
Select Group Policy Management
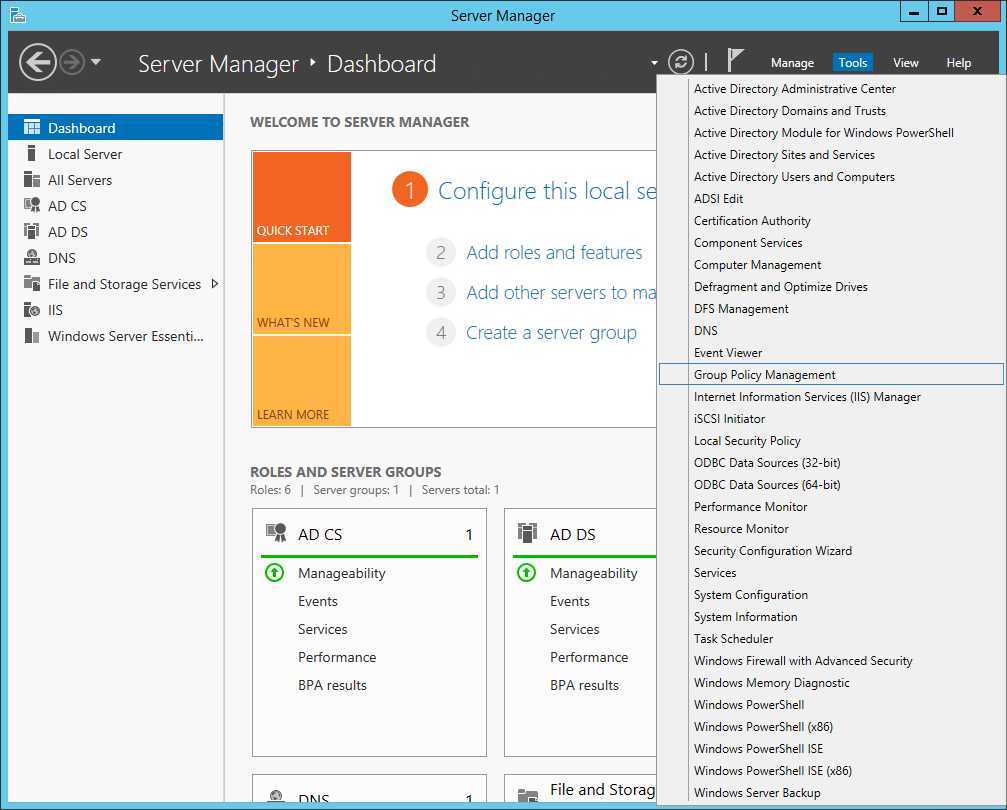point(831,374)
